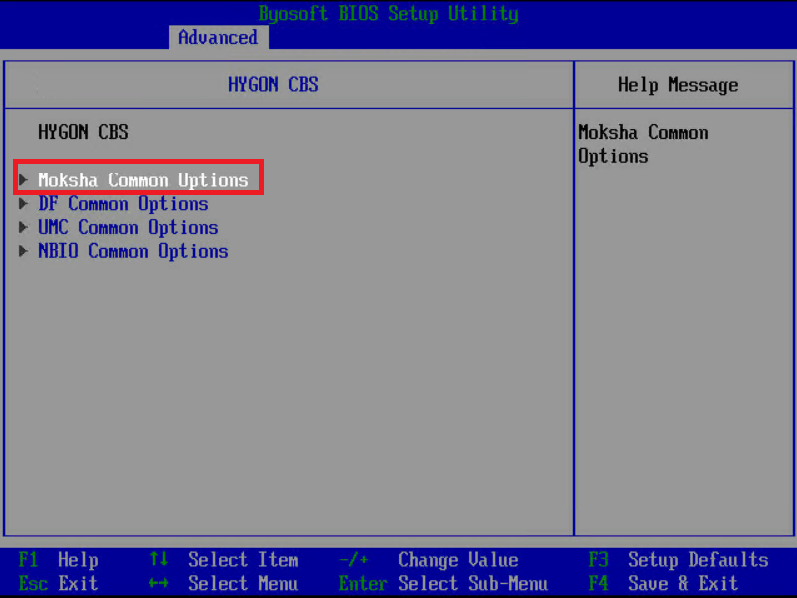Click arrow beside UMC Common Options
The image size is (797, 598).
(23, 227)
